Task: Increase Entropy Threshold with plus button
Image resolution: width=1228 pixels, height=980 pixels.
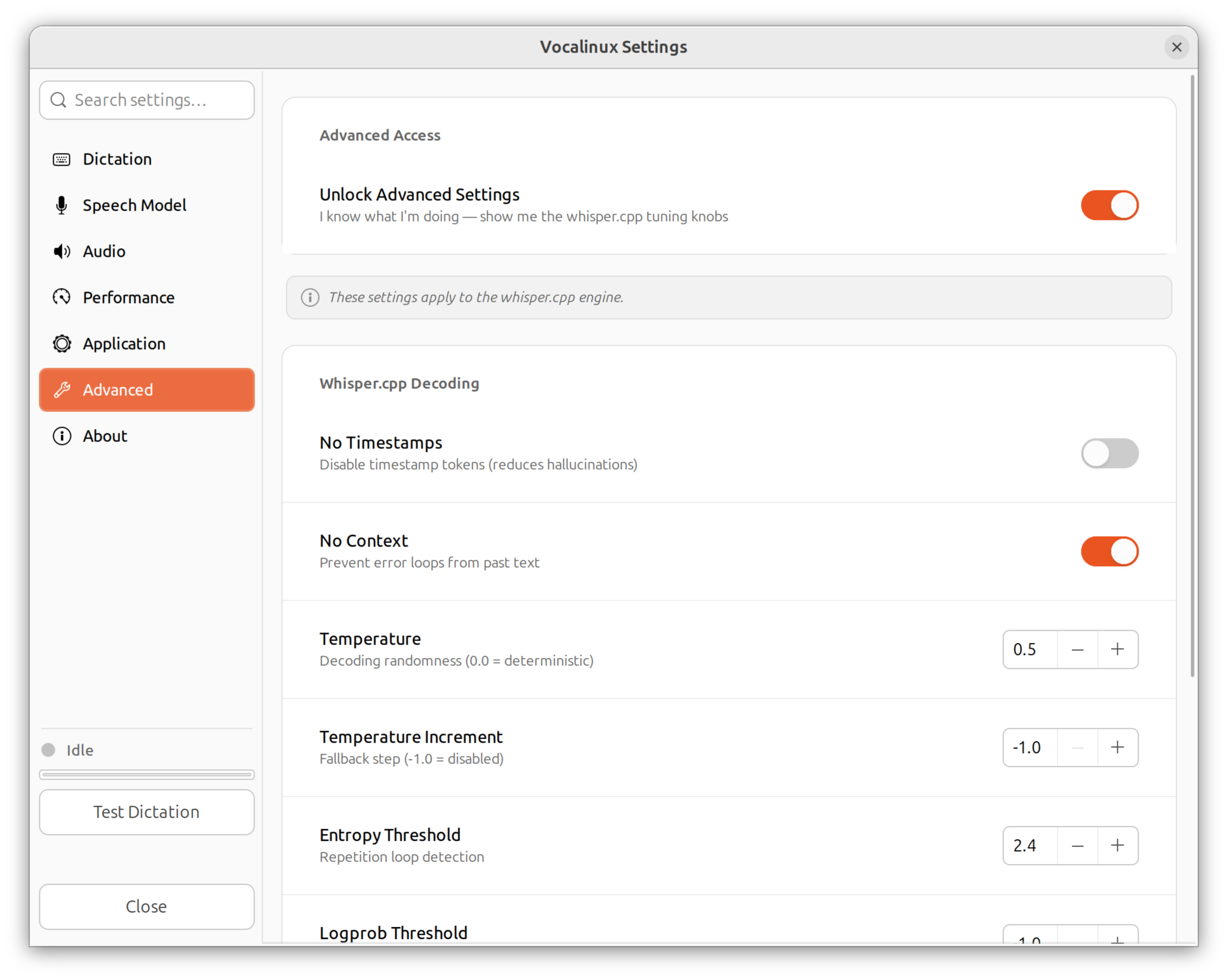Action: (1118, 846)
